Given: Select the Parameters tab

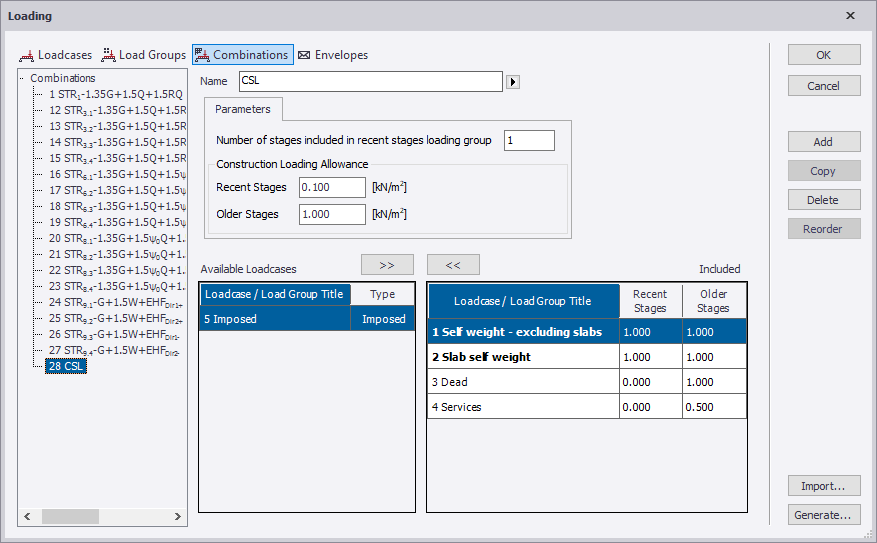Looking at the screenshot, I should pos(244,108).
